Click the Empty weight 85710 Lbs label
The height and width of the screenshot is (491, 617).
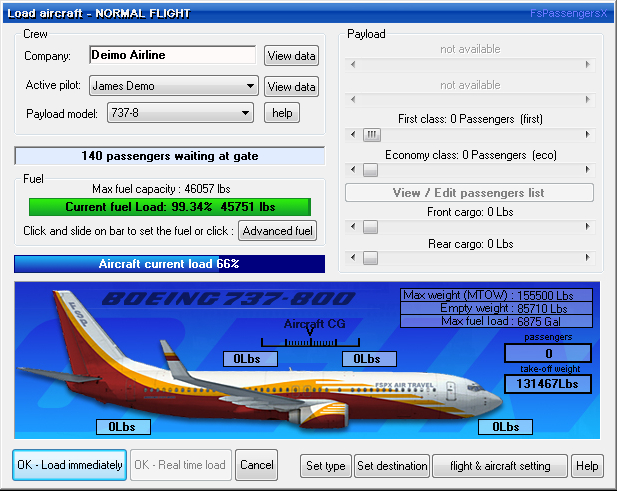coord(497,308)
